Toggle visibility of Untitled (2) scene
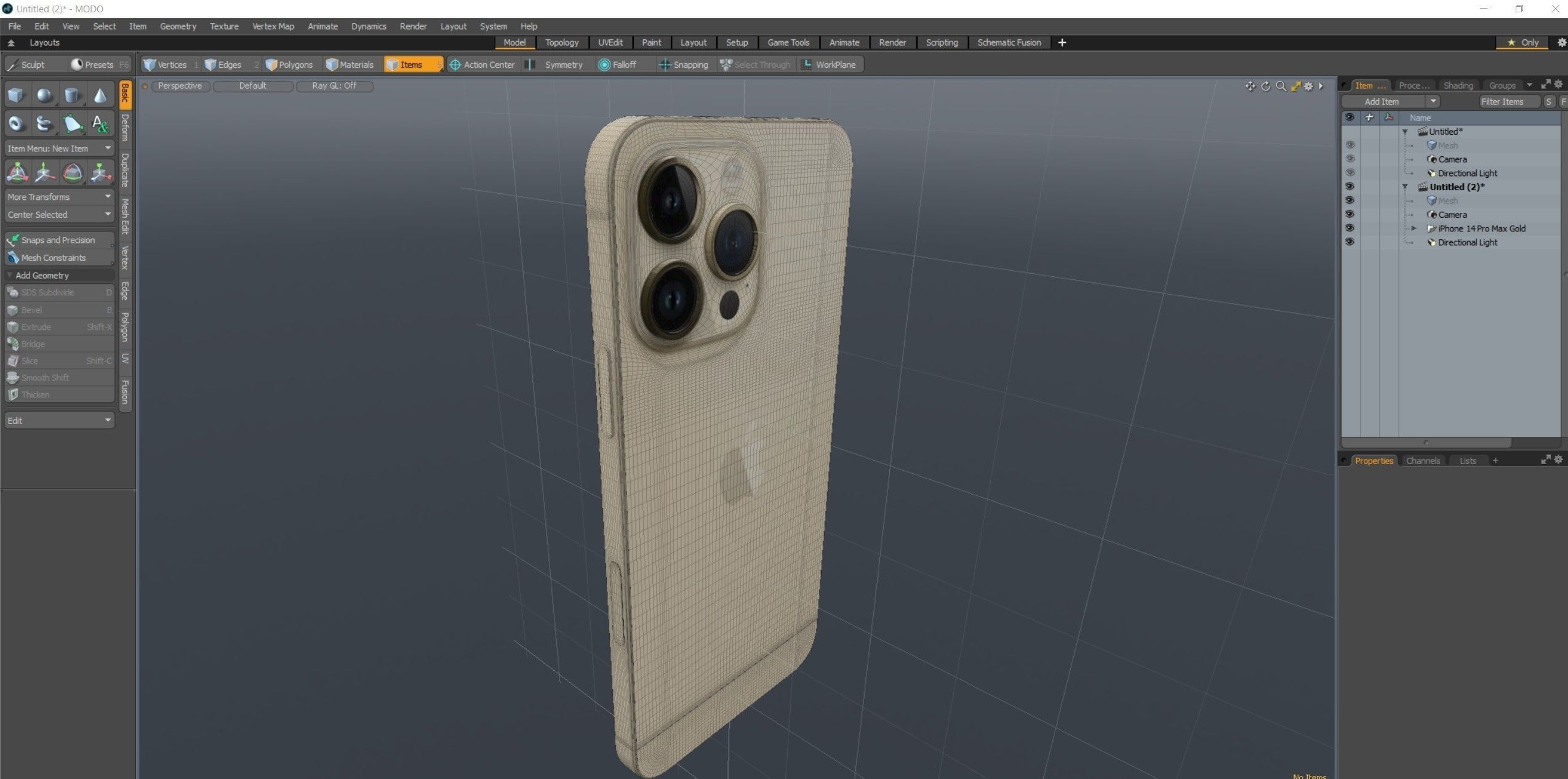Image resolution: width=1568 pixels, height=779 pixels. [x=1350, y=186]
